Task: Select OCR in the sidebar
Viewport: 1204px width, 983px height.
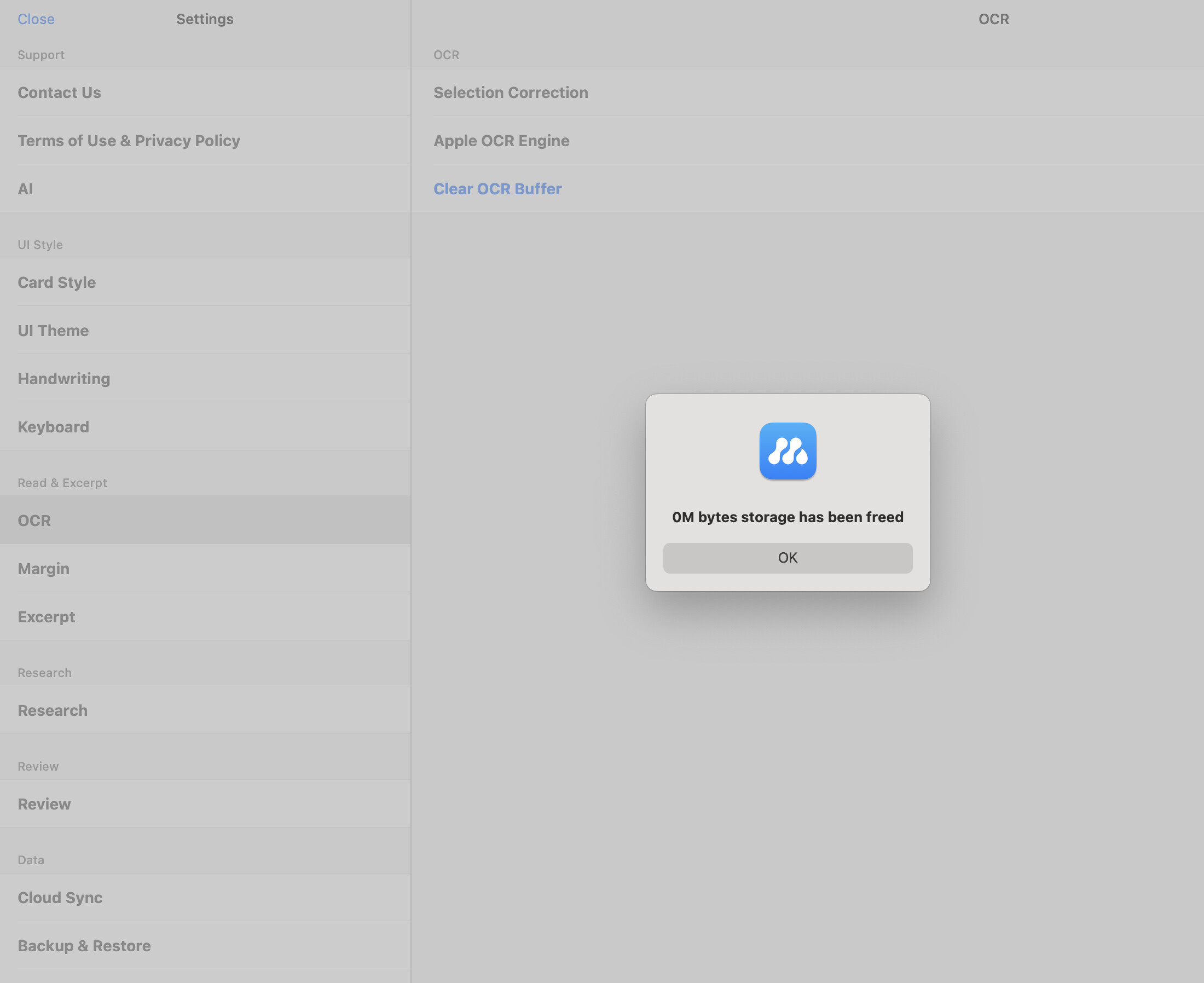Action: click(34, 521)
